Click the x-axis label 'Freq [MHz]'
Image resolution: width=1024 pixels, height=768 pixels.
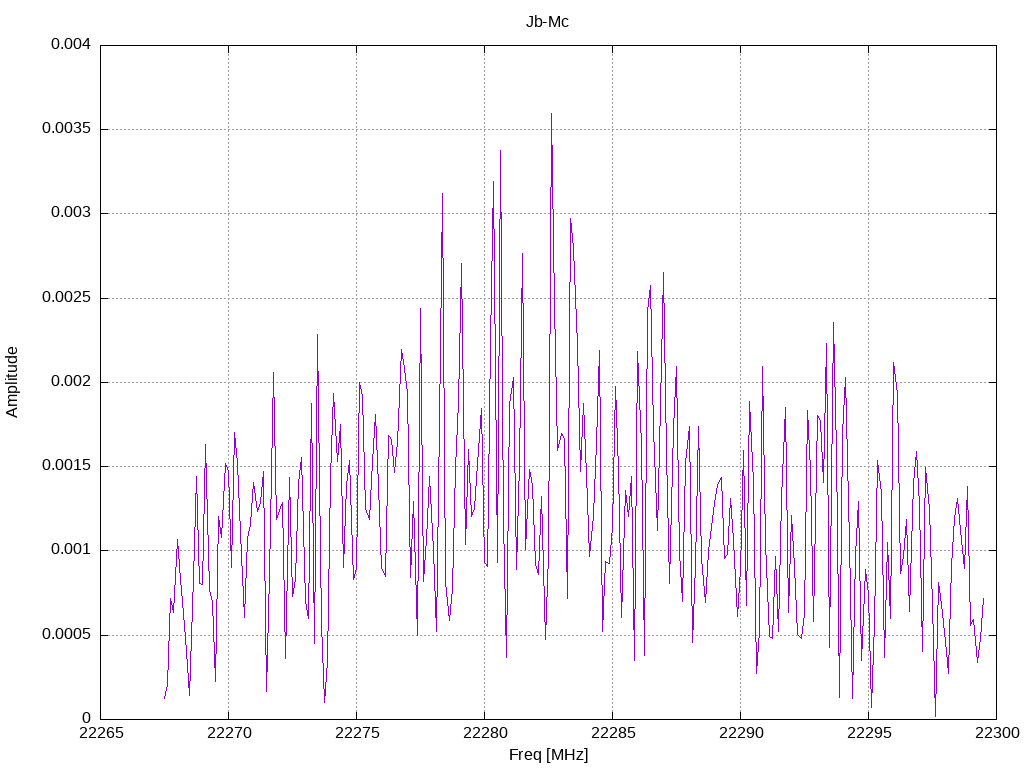pos(549,755)
